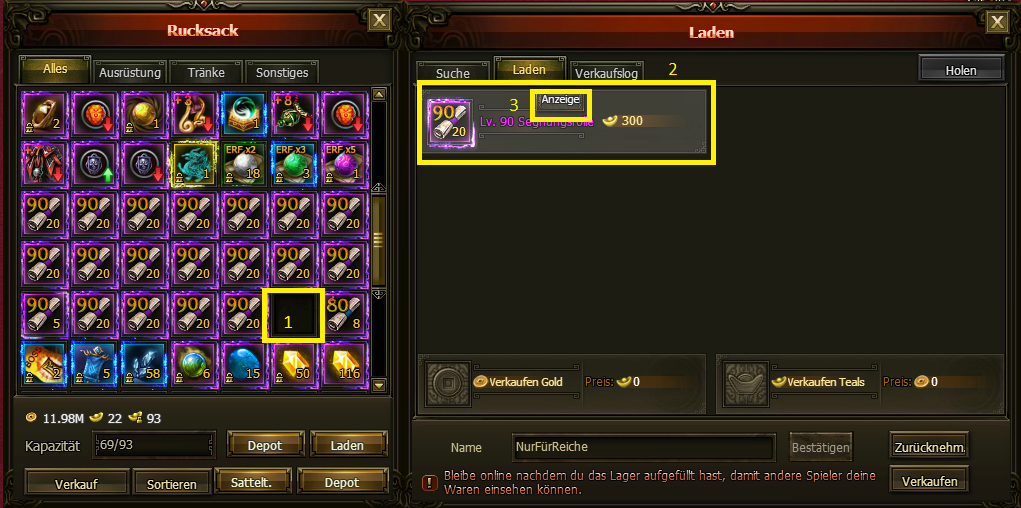Select the ERF x2 orb item
Screen dimensions: 1021x508
coord(242,165)
